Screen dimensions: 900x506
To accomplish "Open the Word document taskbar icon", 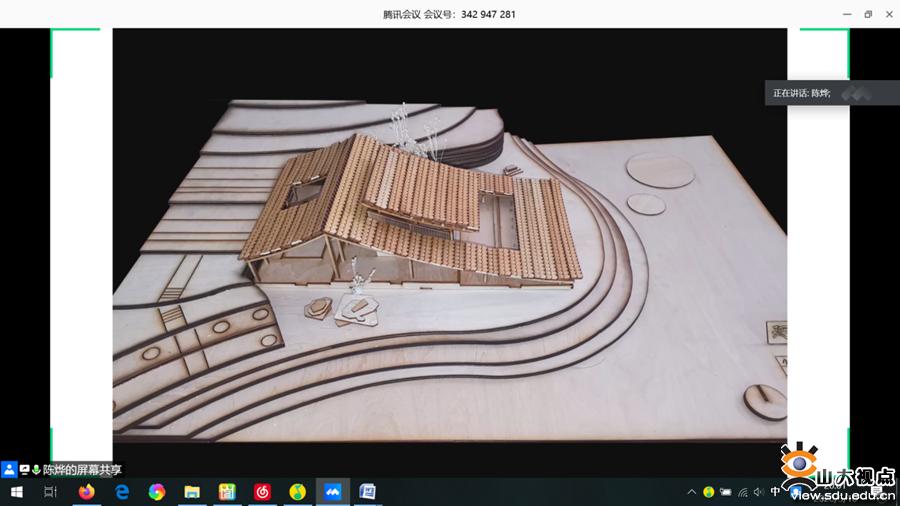I will coord(367,492).
